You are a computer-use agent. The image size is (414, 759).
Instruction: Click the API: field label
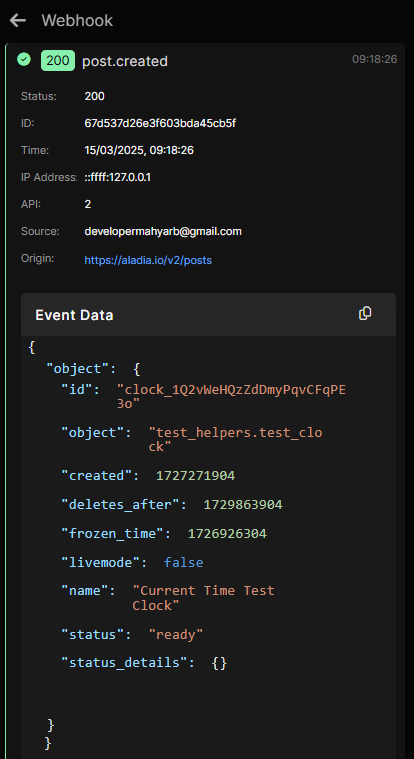coord(31,204)
